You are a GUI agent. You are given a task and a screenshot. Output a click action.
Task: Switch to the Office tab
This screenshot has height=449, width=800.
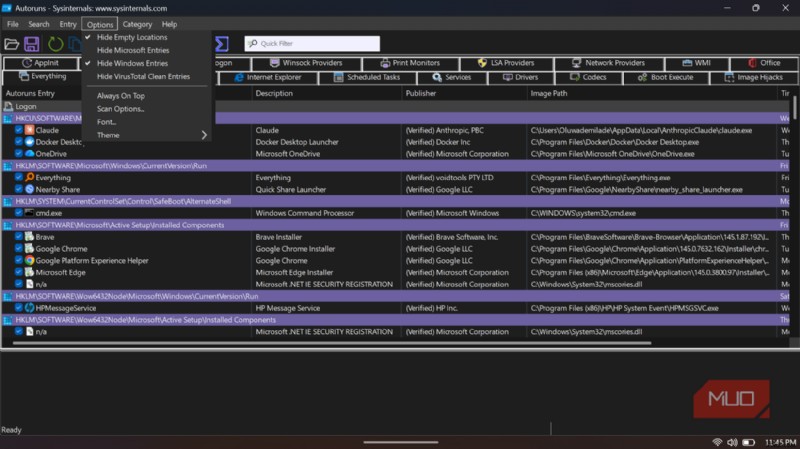point(764,63)
